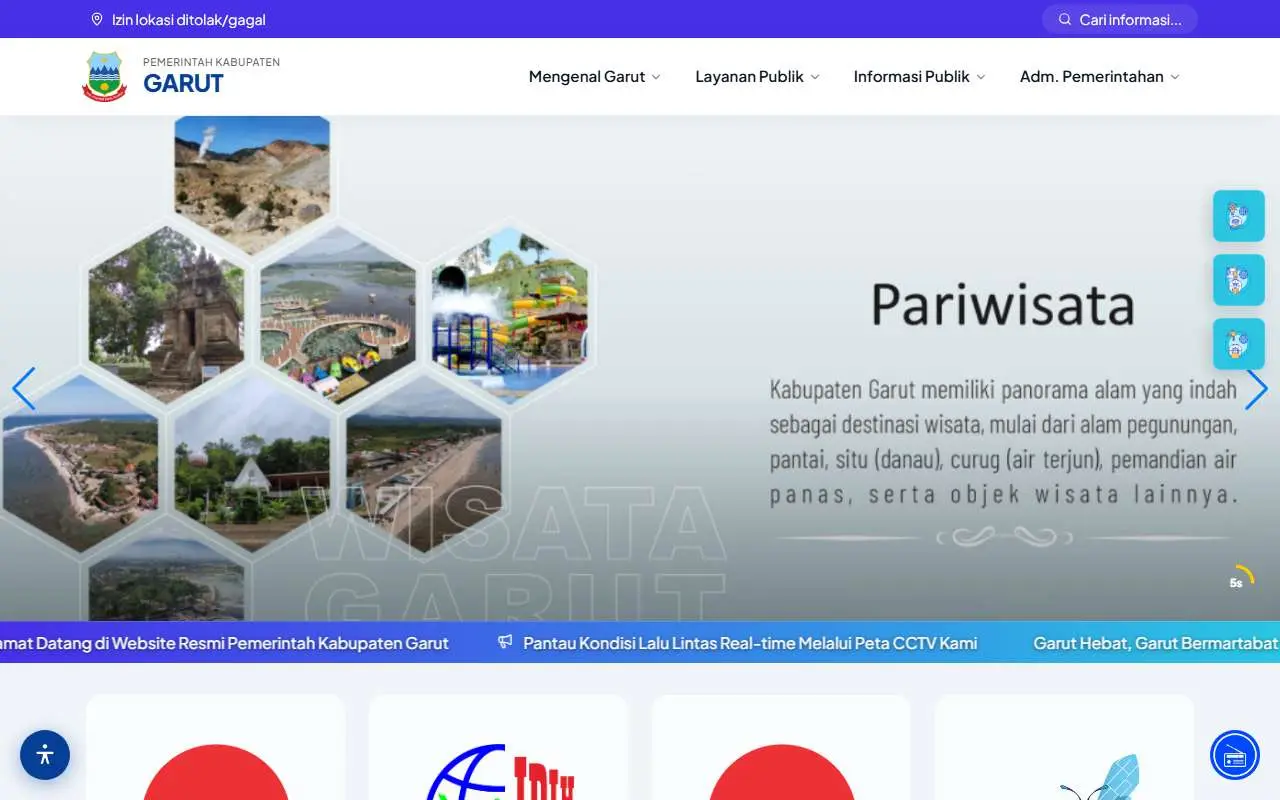Image resolution: width=1280 pixels, height=800 pixels.
Task: Click the 'Garut Hebat, Garut Bermartabat' ticker text
Action: pyautogui.click(x=1156, y=643)
